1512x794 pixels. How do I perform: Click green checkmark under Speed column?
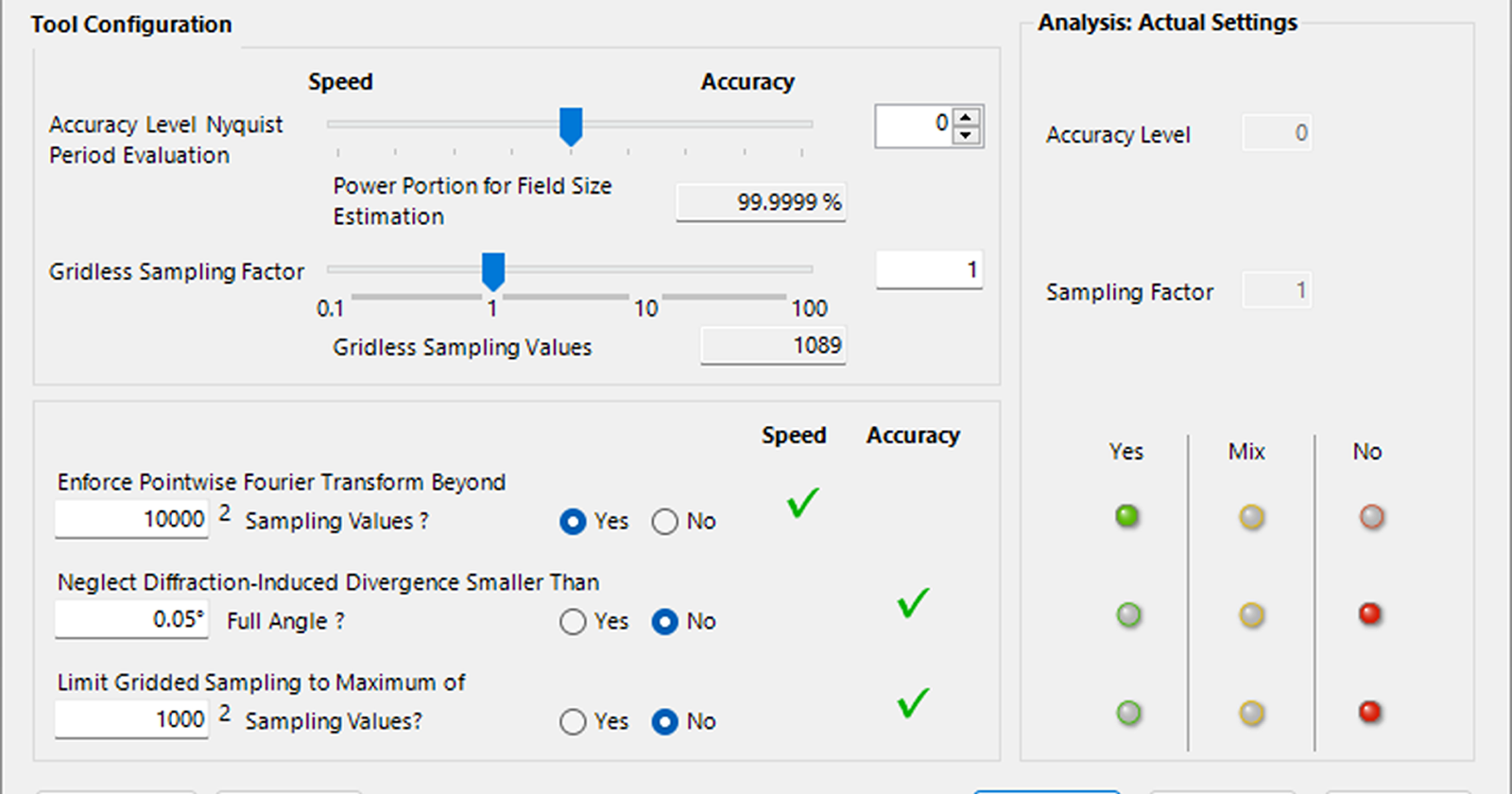coord(802,503)
